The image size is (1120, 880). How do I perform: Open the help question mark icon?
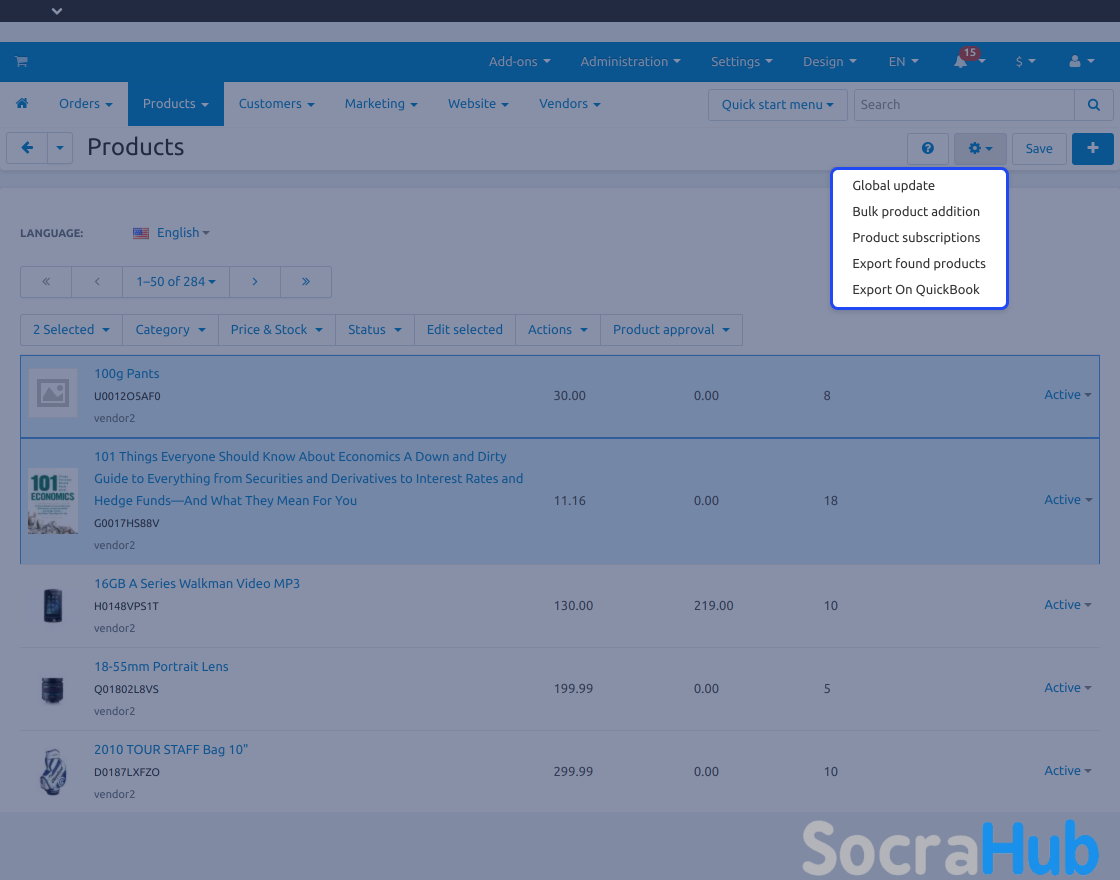click(x=928, y=149)
